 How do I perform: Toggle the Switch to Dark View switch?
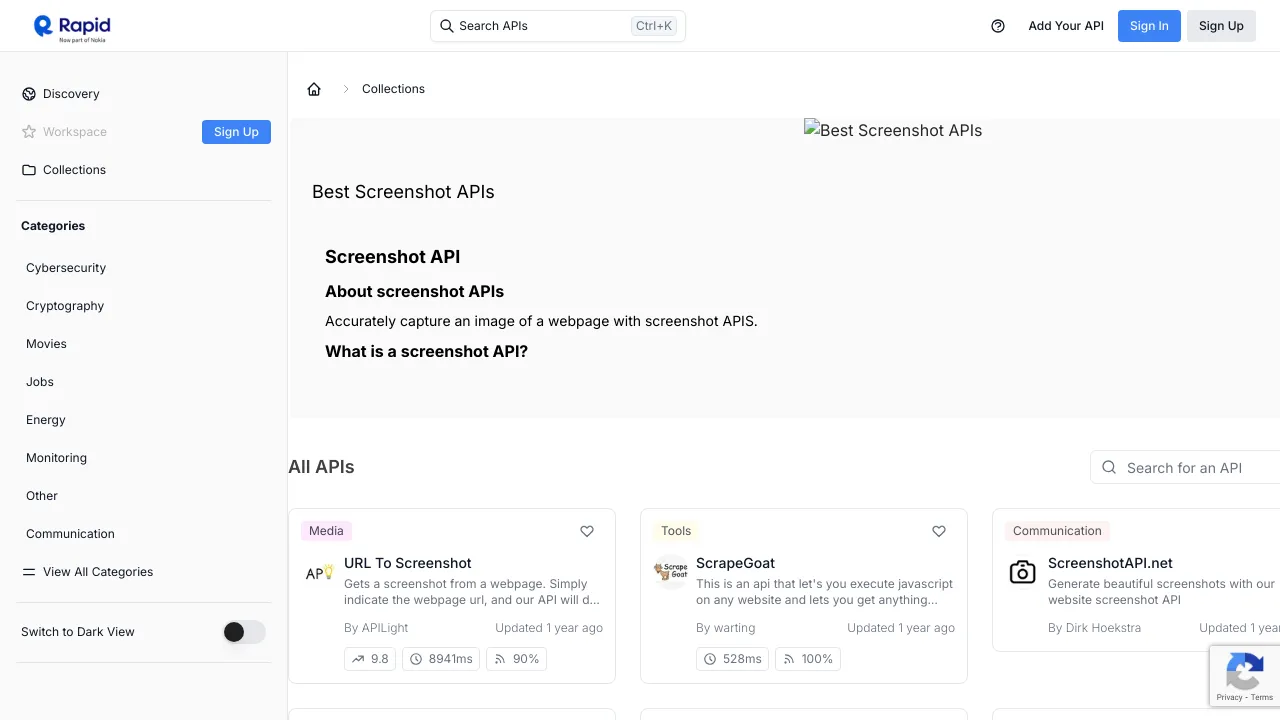point(244,632)
